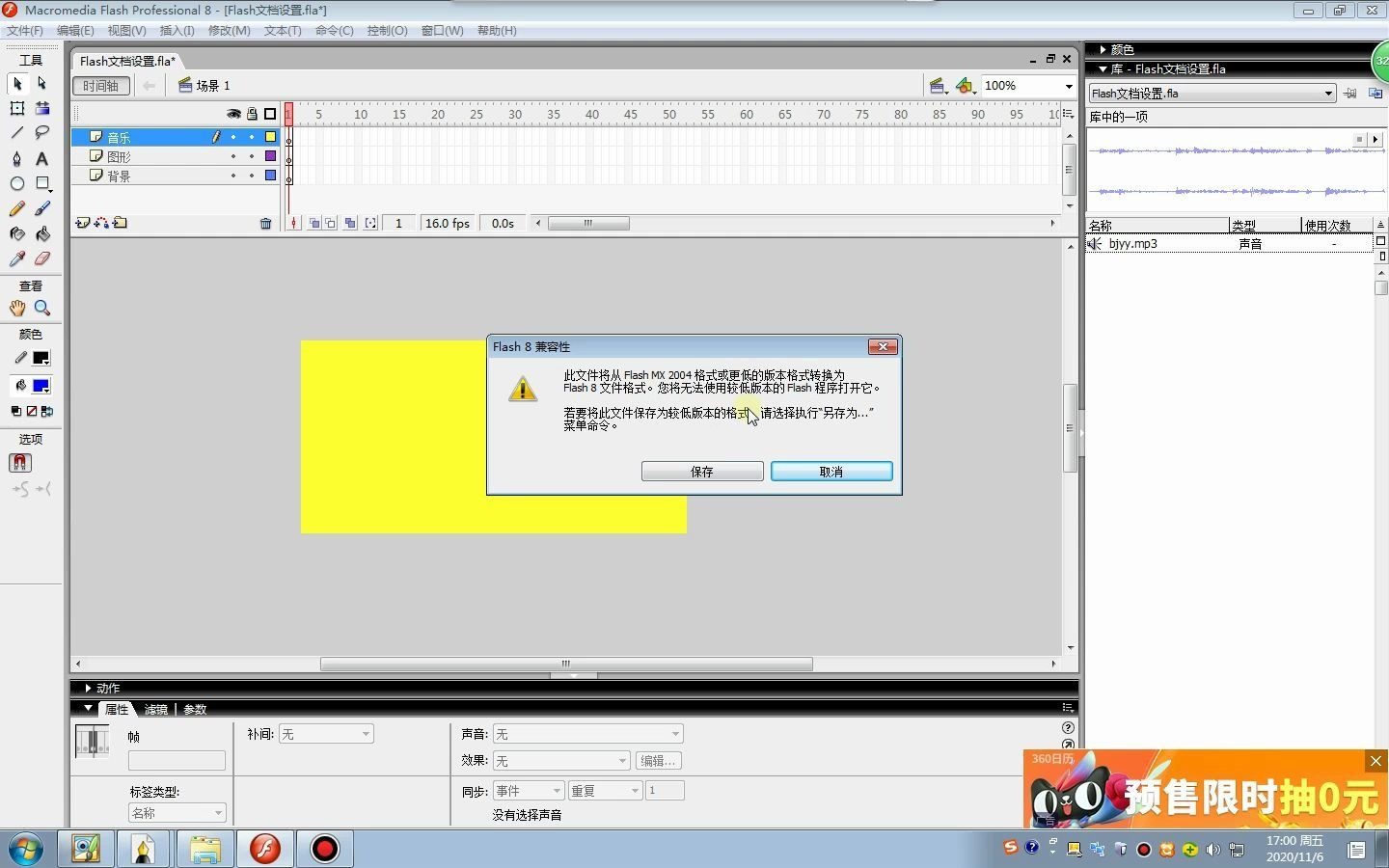Open the stroke color swatch
The image size is (1389, 868).
(x=41, y=358)
